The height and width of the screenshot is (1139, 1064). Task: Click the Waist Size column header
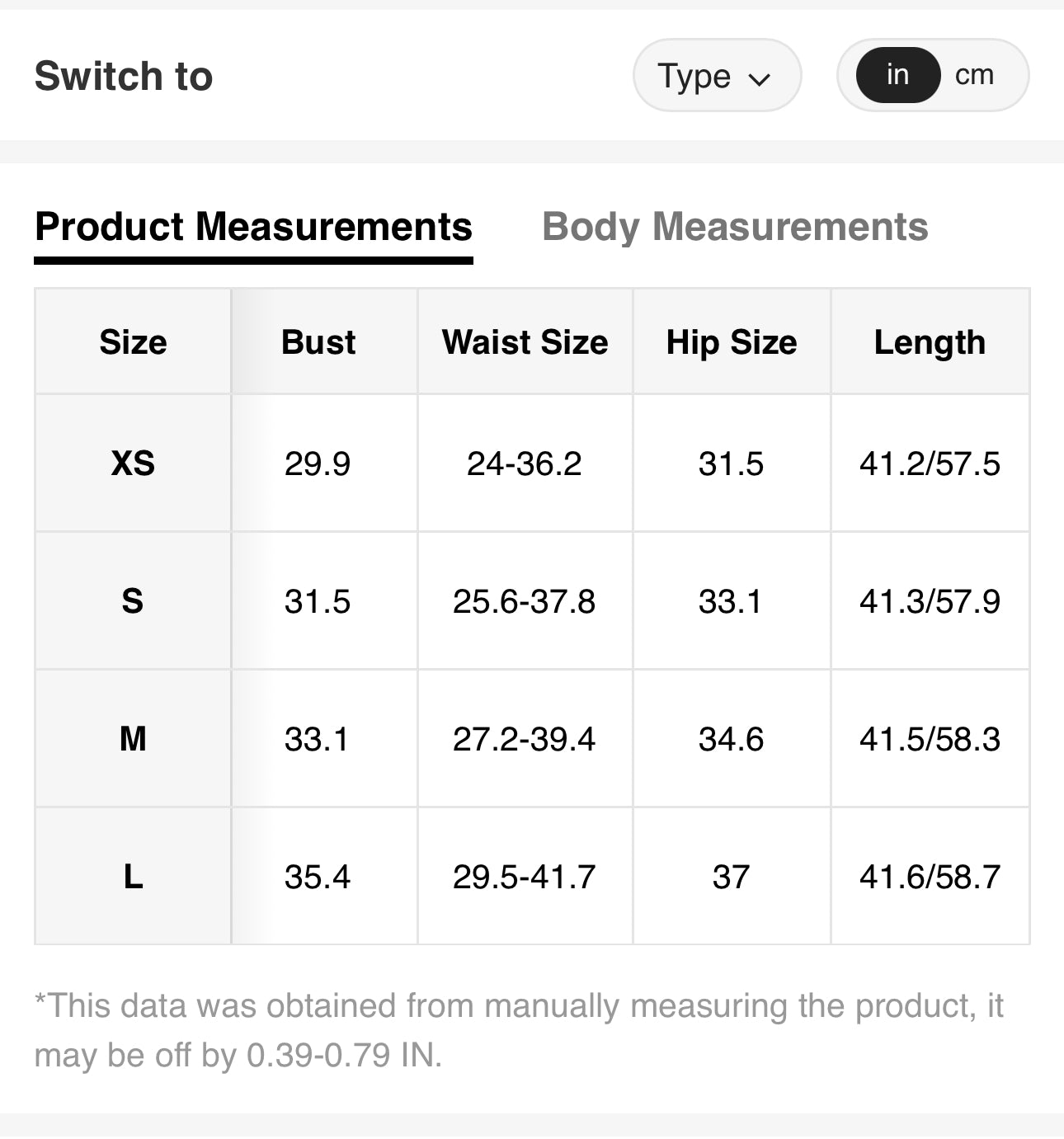tap(525, 341)
